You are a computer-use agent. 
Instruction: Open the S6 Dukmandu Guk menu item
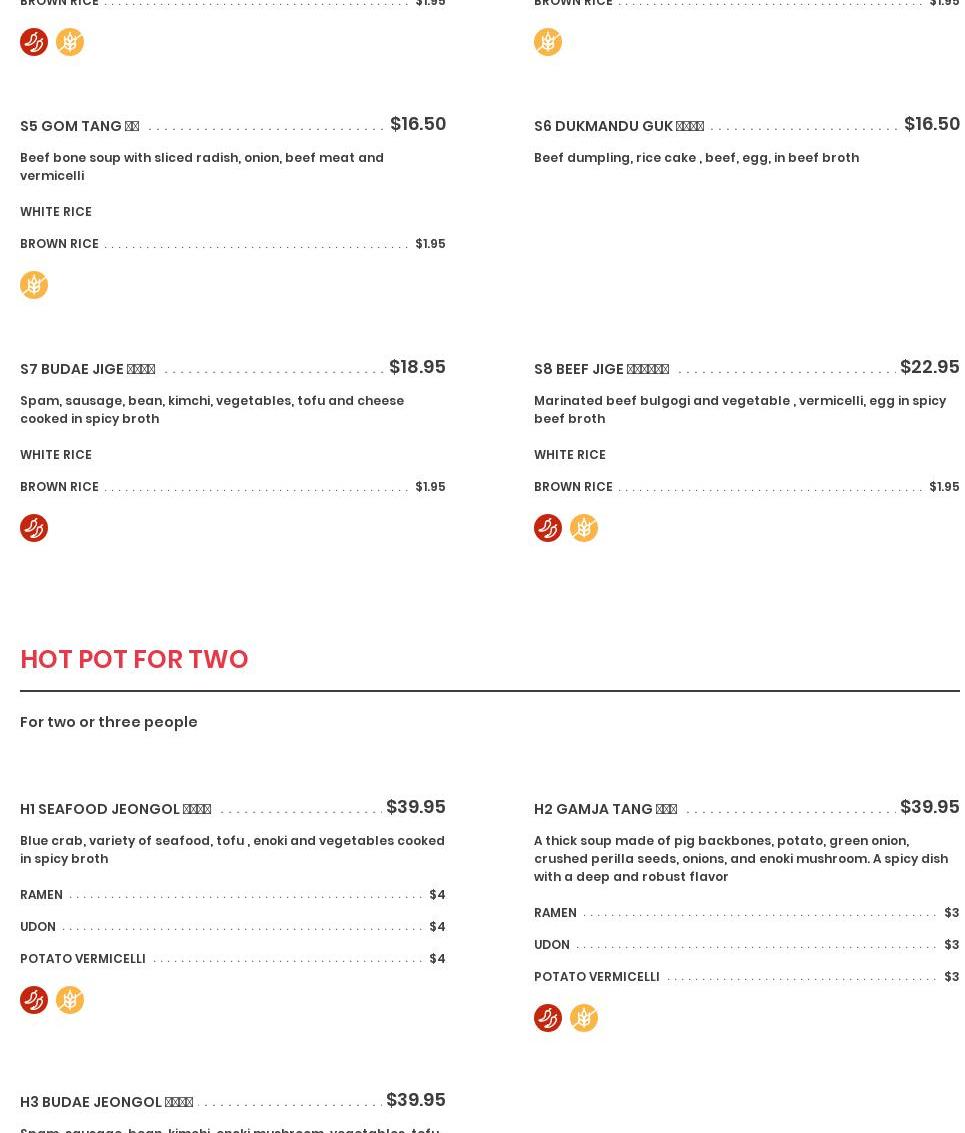(x=618, y=126)
